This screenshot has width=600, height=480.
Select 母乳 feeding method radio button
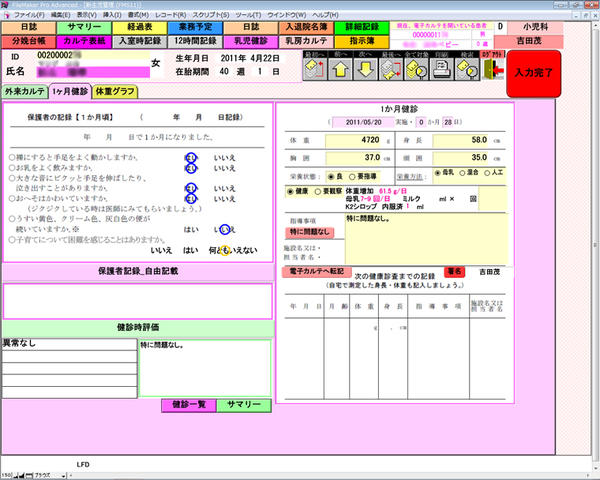(437, 173)
